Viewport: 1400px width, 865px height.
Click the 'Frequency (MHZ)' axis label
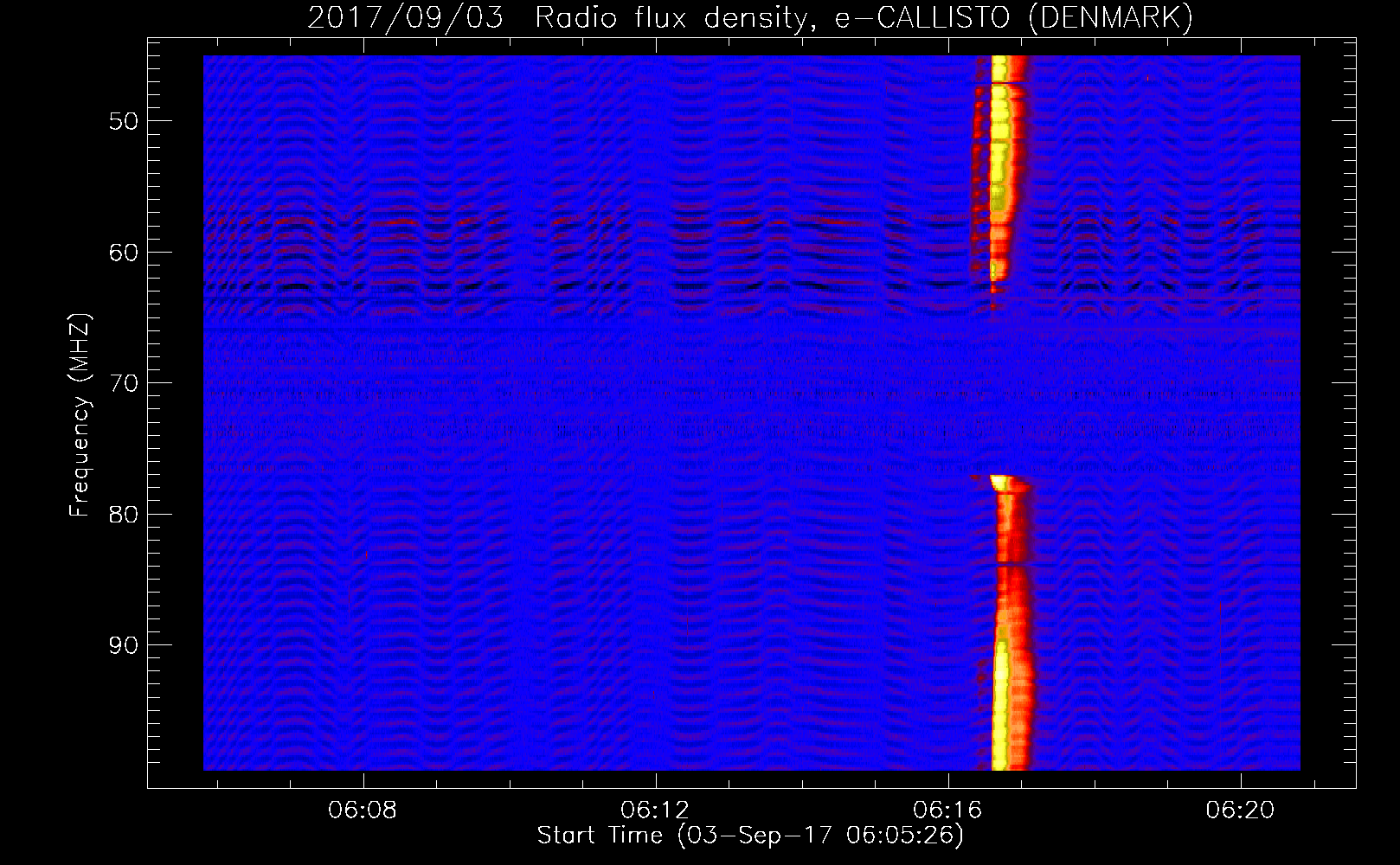tap(80, 415)
